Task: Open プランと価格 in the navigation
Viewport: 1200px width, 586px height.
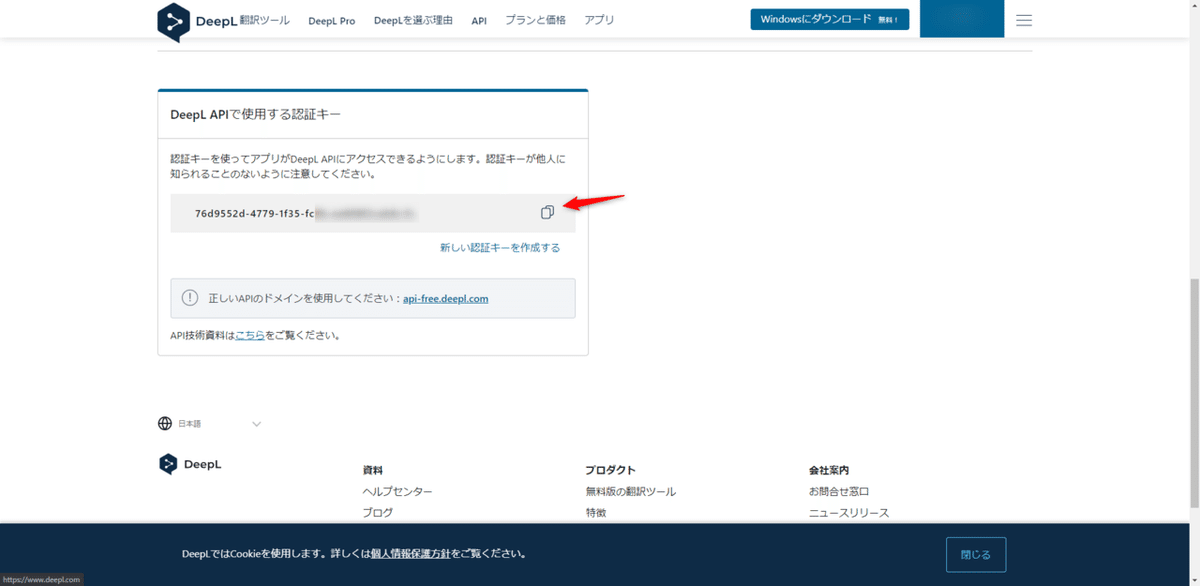Action: coord(535,20)
